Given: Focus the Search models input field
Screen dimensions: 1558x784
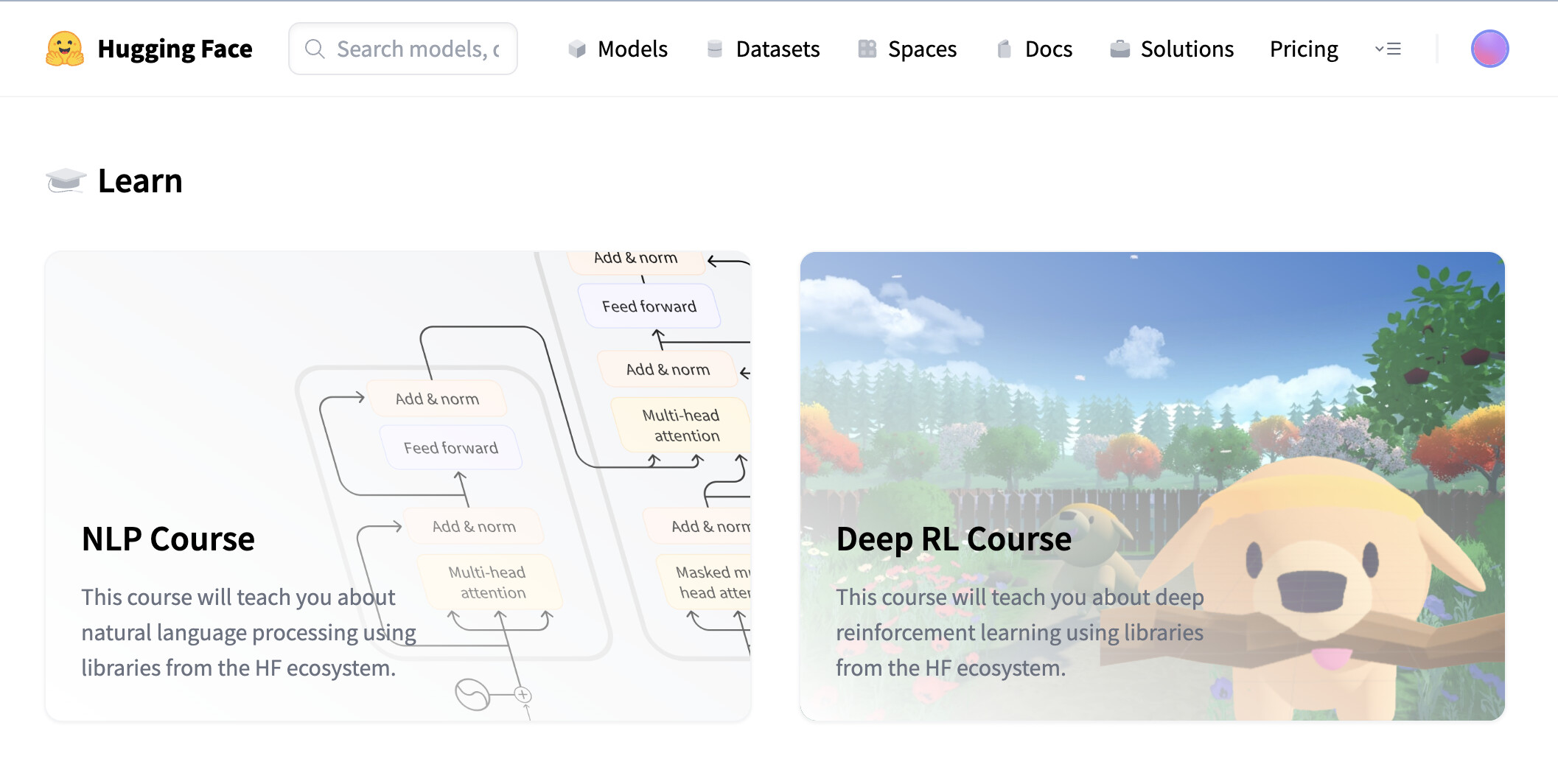Looking at the screenshot, I should click(x=418, y=49).
